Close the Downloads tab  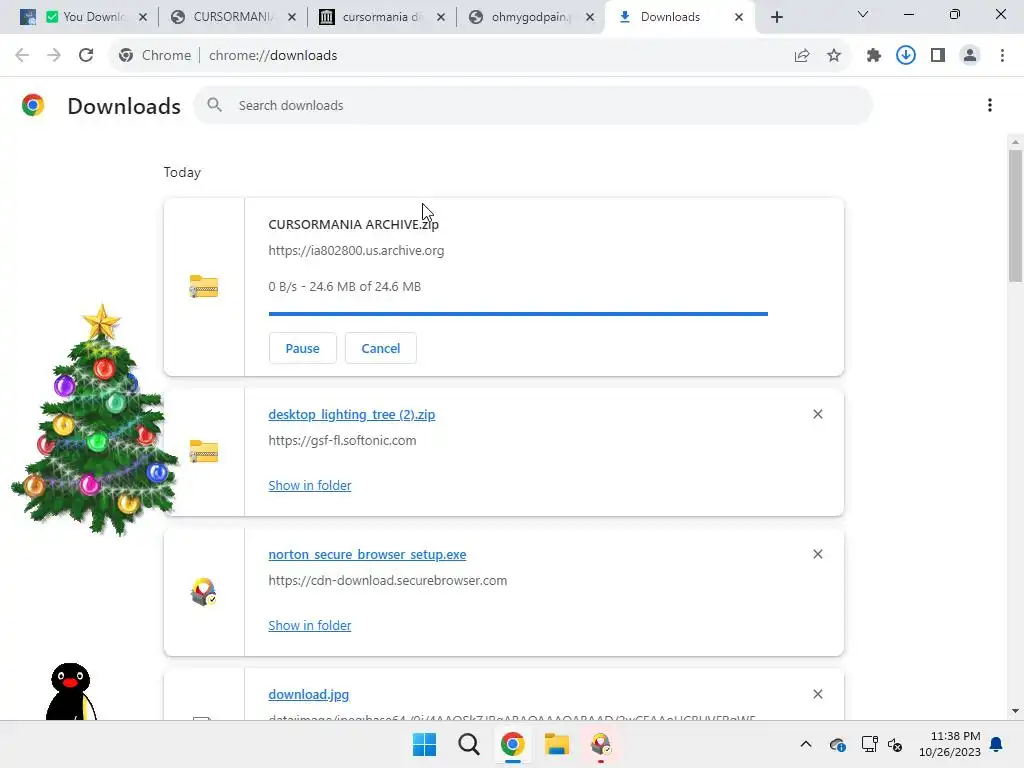pos(739,17)
